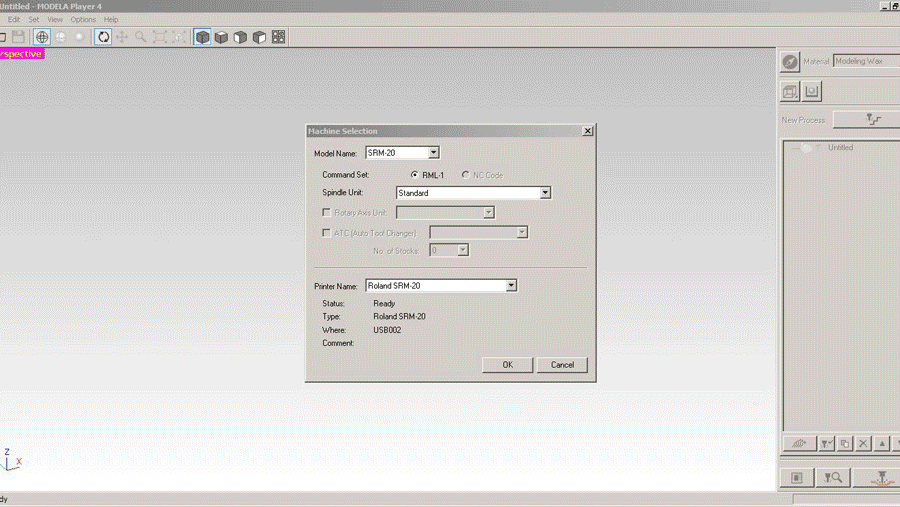Switch to front-face cube view
The height and width of the screenshot is (507, 900).
(240, 37)
